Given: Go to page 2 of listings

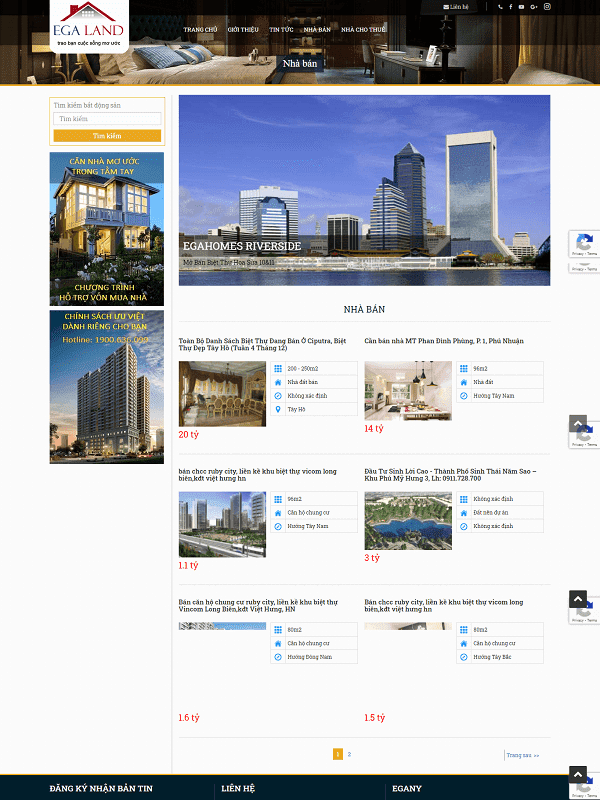Looking at the screenshot, I should tap(349, 754).
